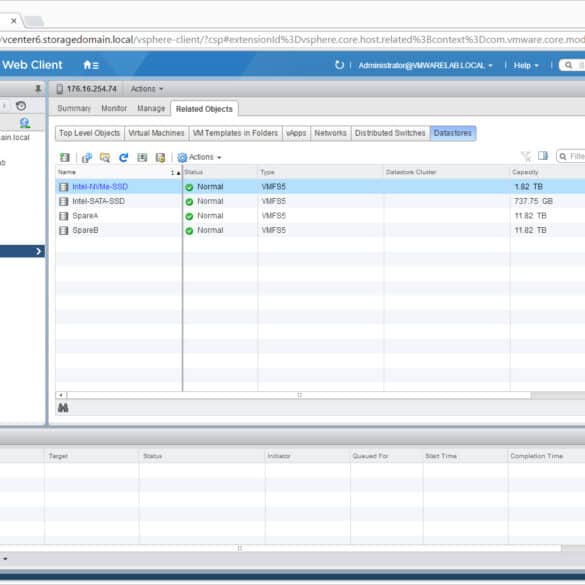Open the Administrator@VMWARELAB.LOCAL user menu
The width and height of the screenshot is (585, 585).
pyautogui.click(x=425, y=65)
